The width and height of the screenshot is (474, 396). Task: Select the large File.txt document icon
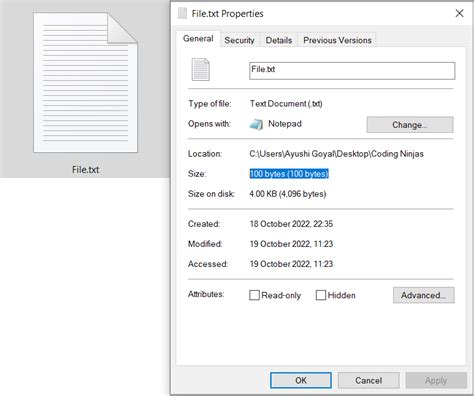85,83
